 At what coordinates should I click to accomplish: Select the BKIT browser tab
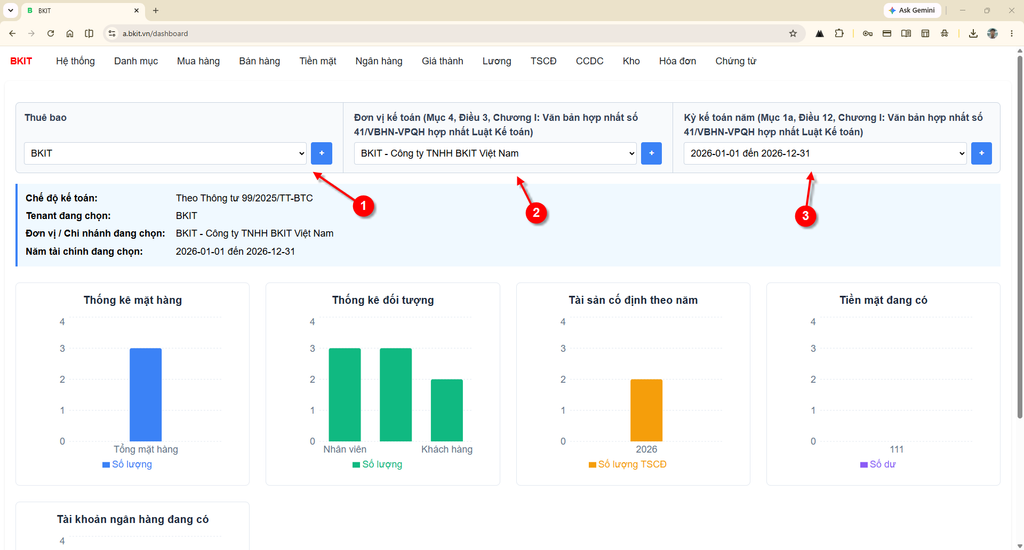[x=82, y=10]
